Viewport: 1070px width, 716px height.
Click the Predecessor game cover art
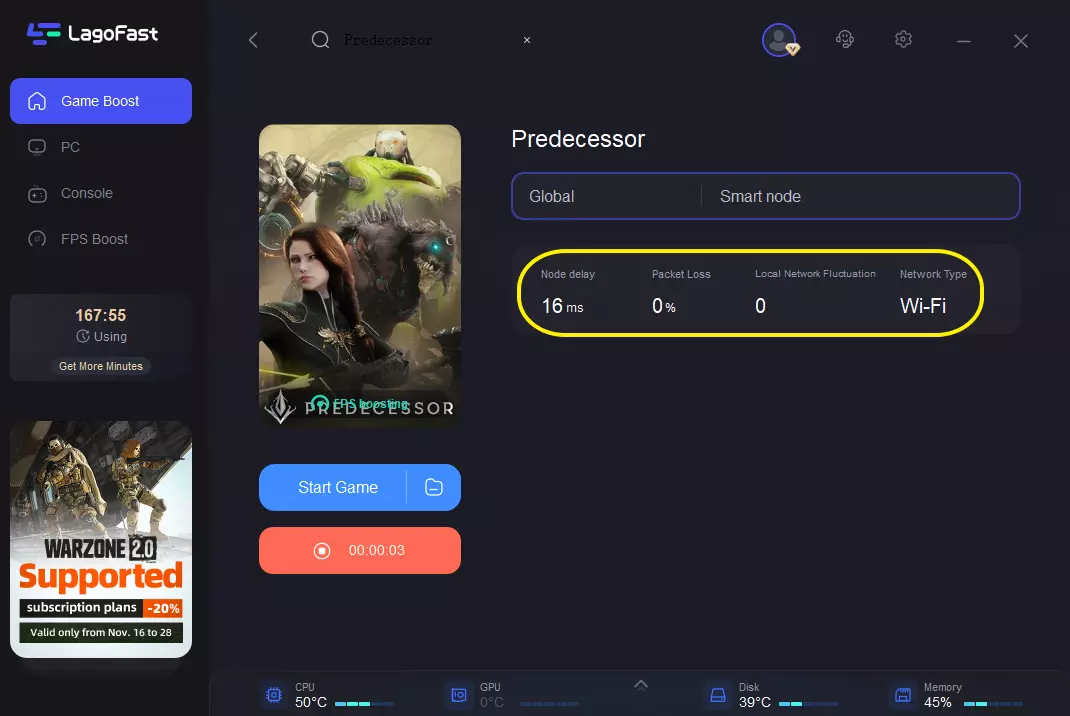point(360,275)
